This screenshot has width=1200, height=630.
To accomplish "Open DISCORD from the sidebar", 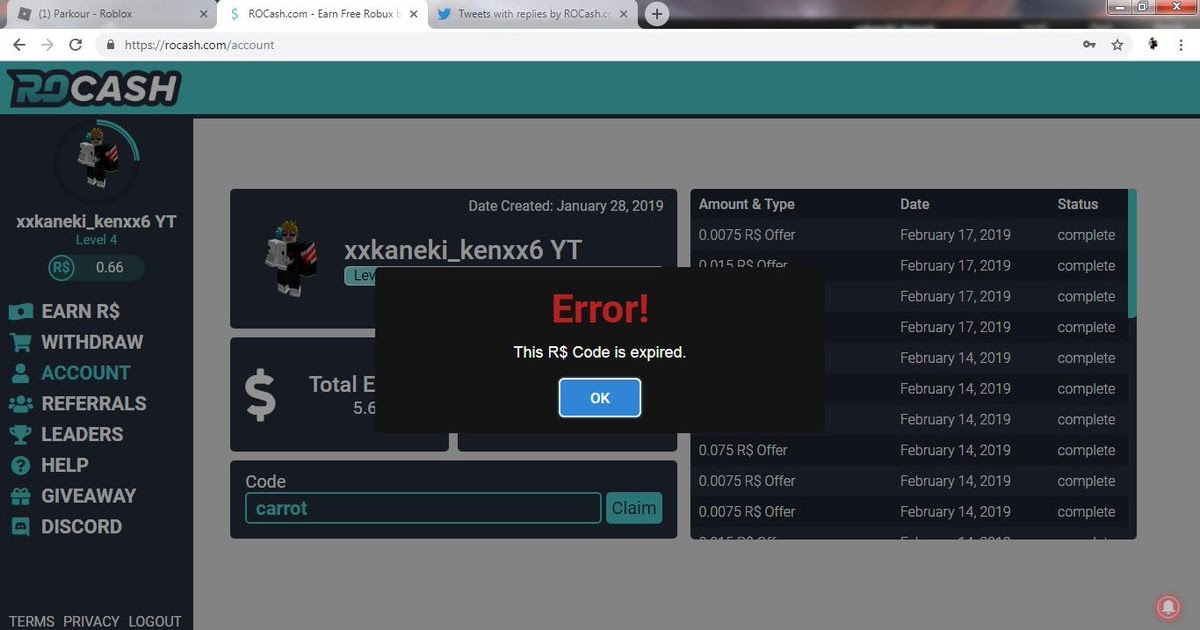I will click(x=66, y=527).
